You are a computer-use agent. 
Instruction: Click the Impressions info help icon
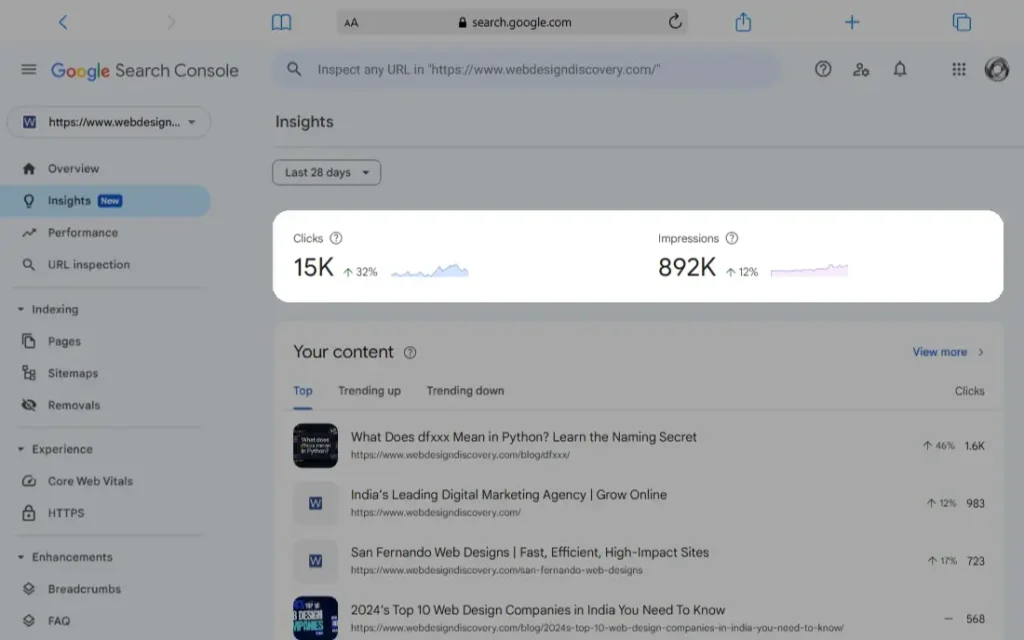tap(732, 238)
